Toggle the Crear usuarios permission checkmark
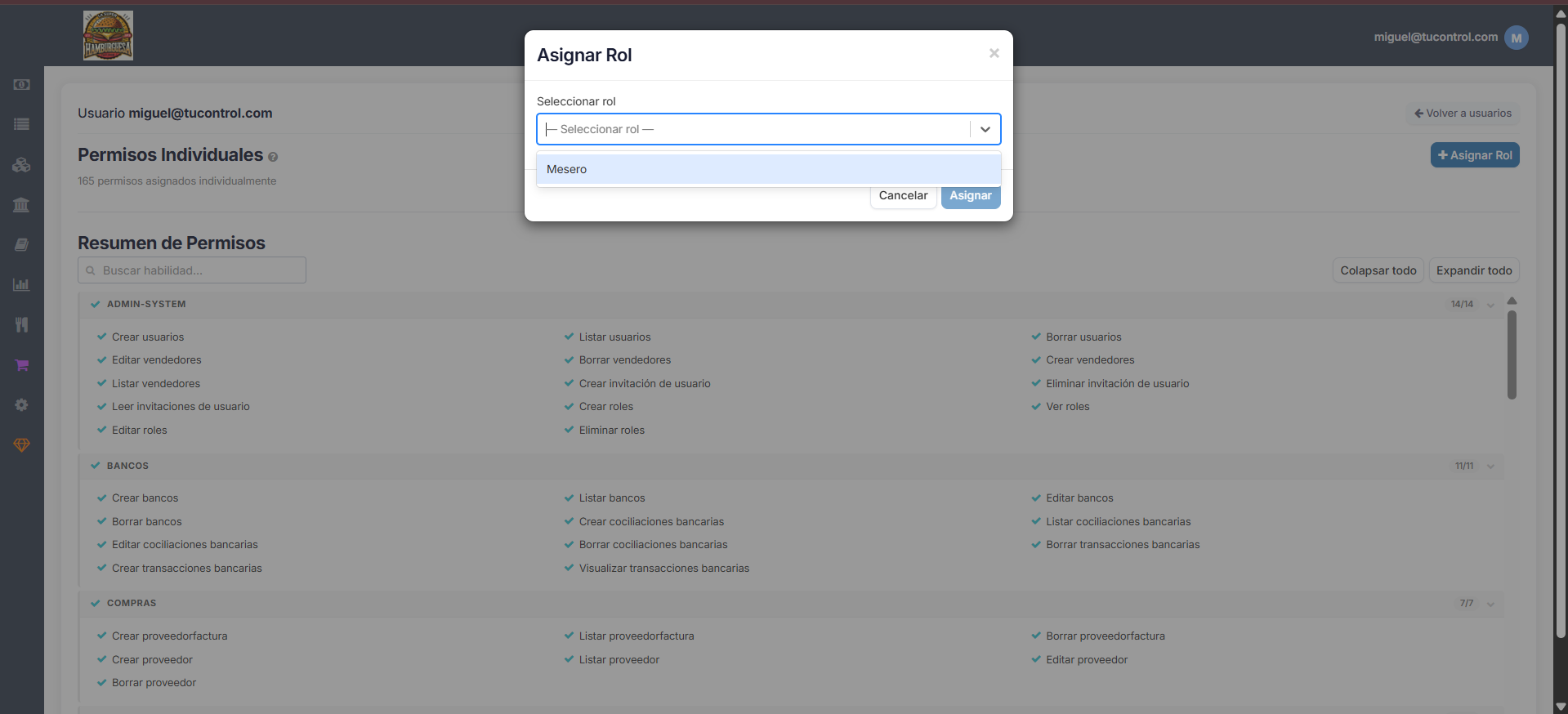Image resolution: width=1568 pixels, height=714 pixels. coord(102,337)
